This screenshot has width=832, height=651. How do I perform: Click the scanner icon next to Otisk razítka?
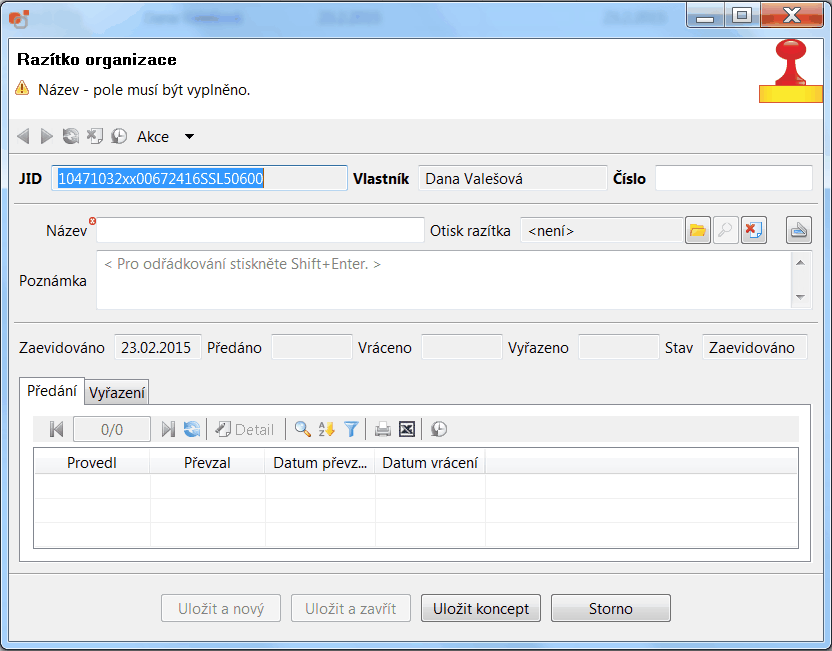[x=799, y=230]
